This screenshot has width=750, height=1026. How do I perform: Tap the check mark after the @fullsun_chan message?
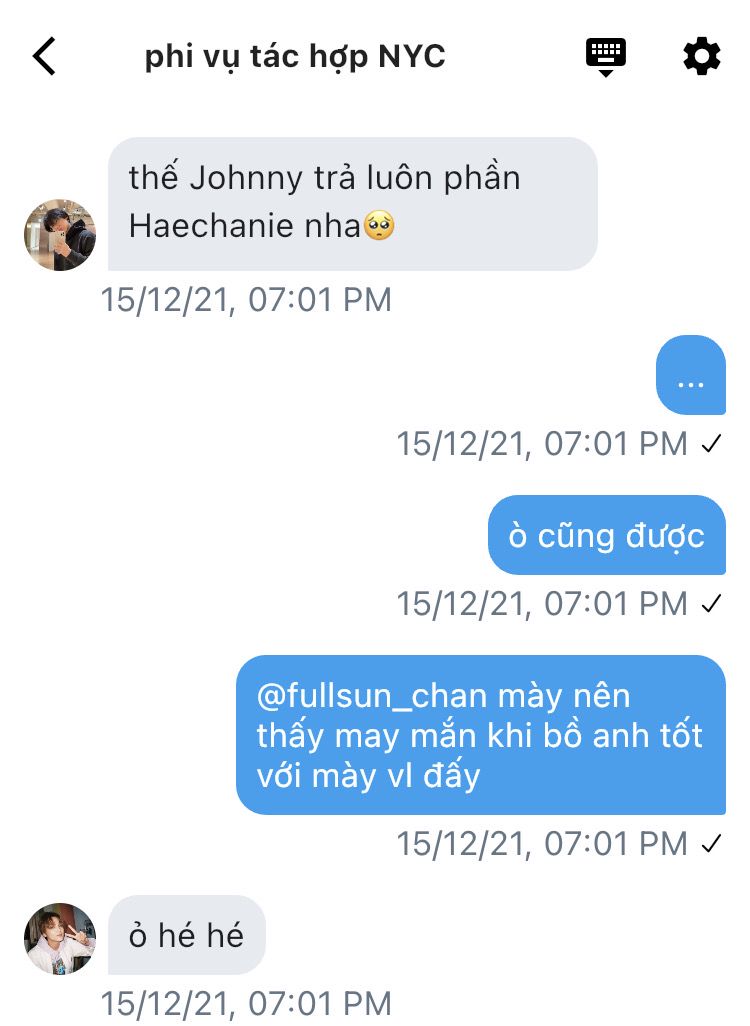pos(711,843)
